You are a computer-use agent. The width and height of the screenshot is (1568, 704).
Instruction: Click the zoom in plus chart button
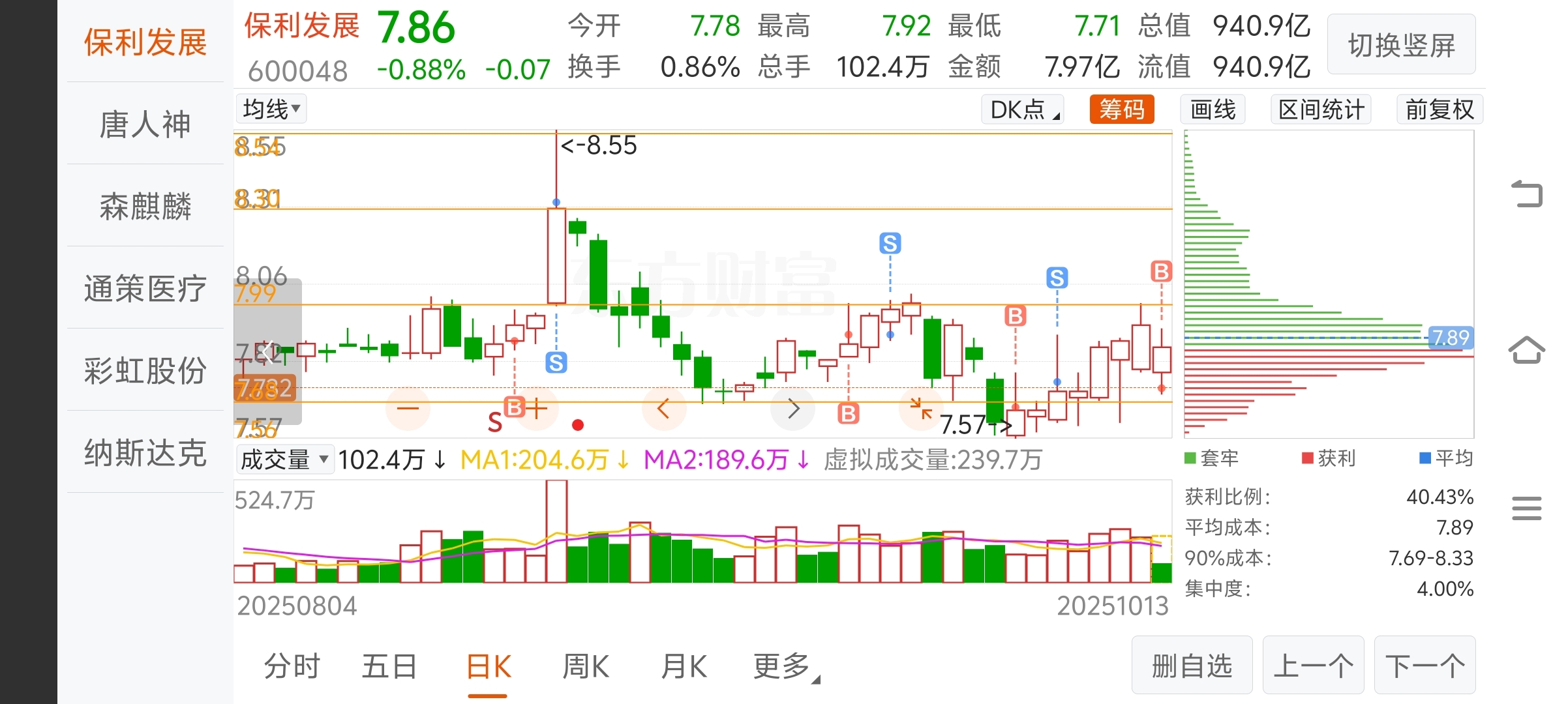click(537, 409)
